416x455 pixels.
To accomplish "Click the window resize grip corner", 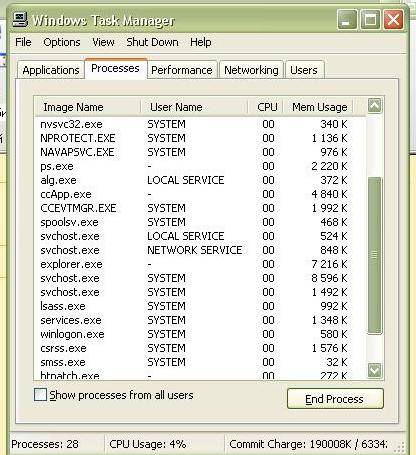I will tap(400, 447).
